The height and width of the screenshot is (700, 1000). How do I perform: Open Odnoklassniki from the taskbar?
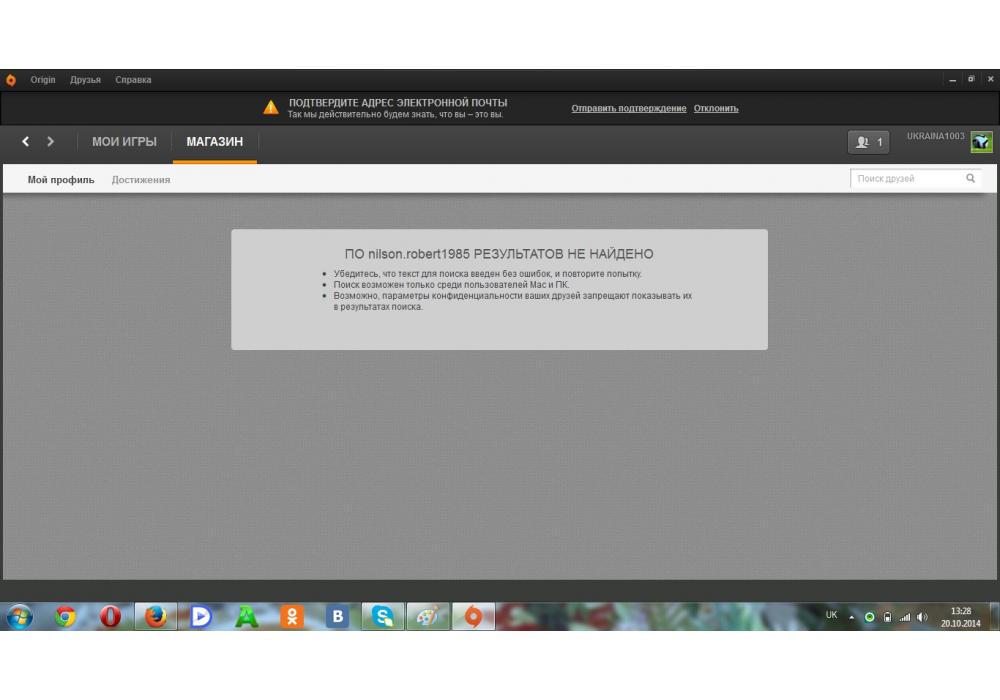(291, 617)
